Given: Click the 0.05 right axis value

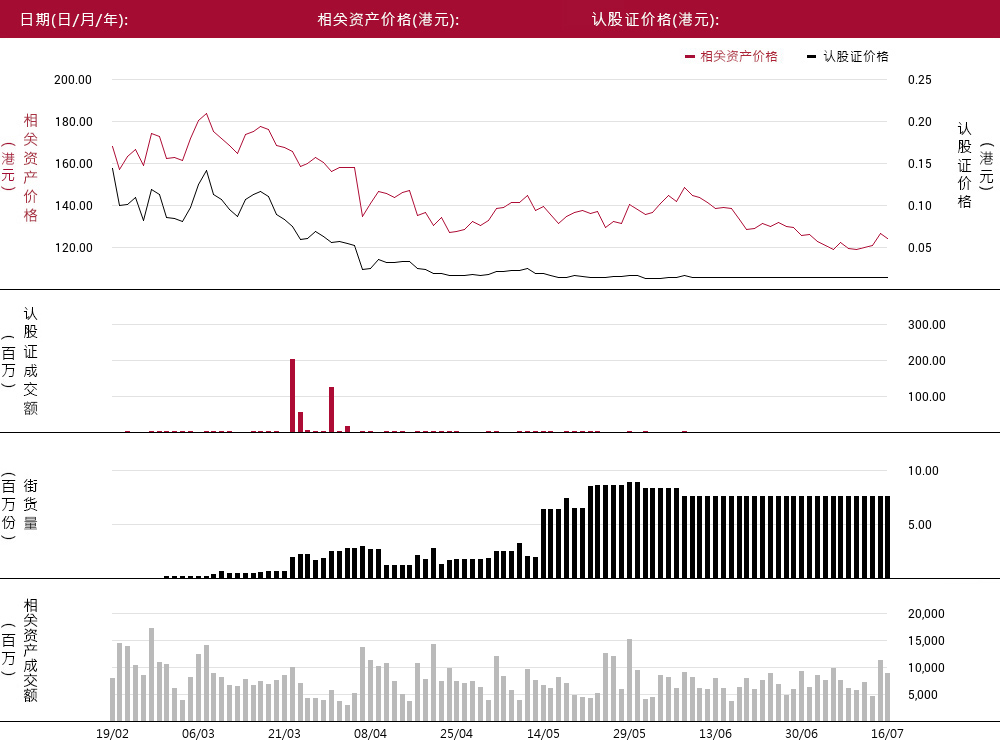Looking at the screenshot, I should point(920,247).
